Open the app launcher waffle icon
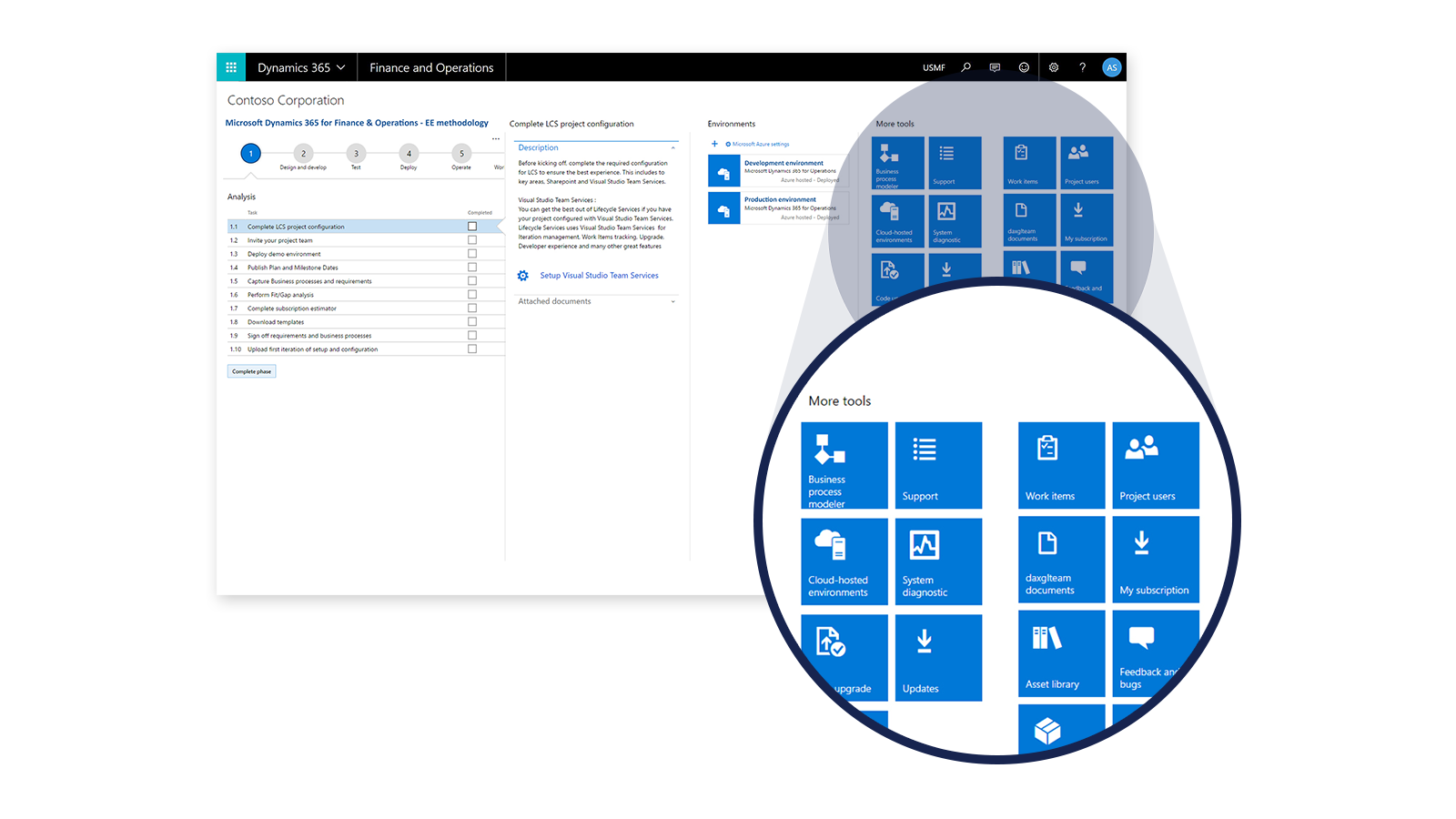This screenshot has height=819, width=1456. pos(231,67)
